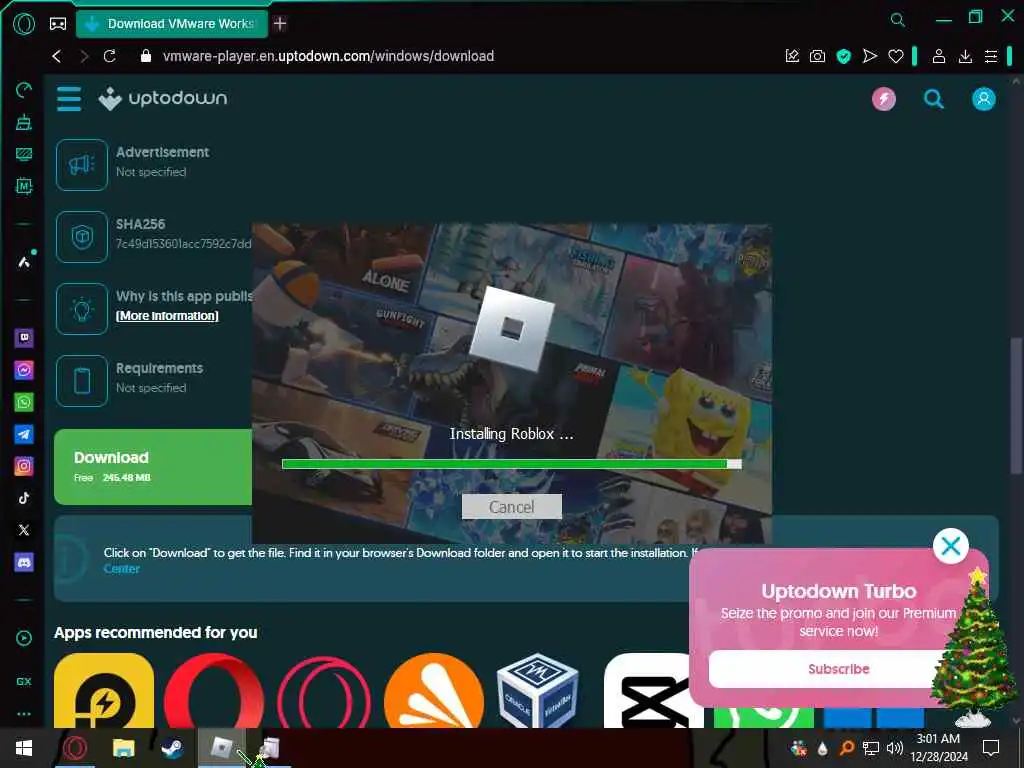Image resolution: width=1024 pixels, height=768 pixels.
Task: Open Twitch in Opera sidebar
Action: click(24, 338)
